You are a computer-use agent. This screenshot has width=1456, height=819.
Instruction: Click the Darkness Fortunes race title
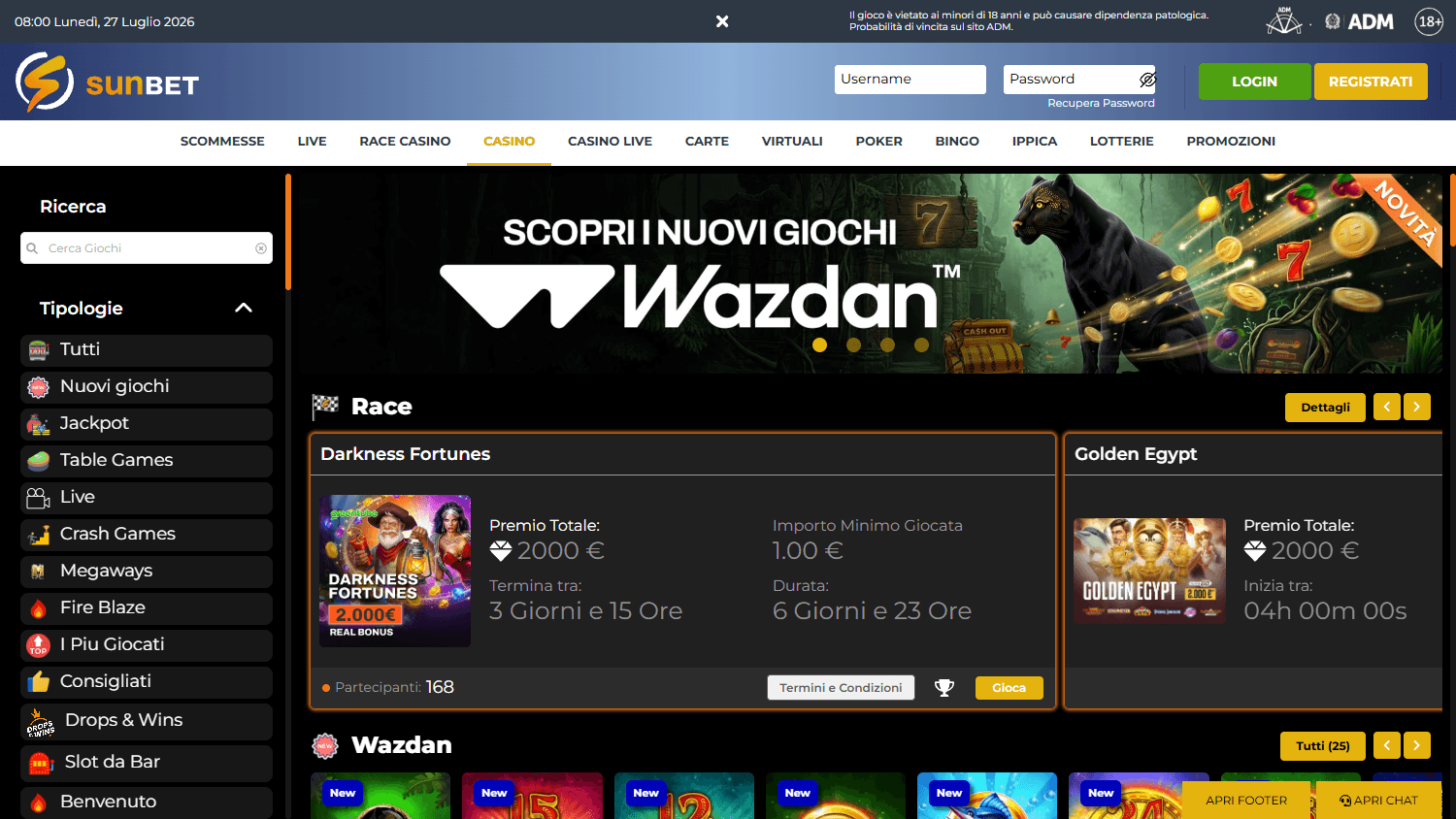click(x=405, y=454)
